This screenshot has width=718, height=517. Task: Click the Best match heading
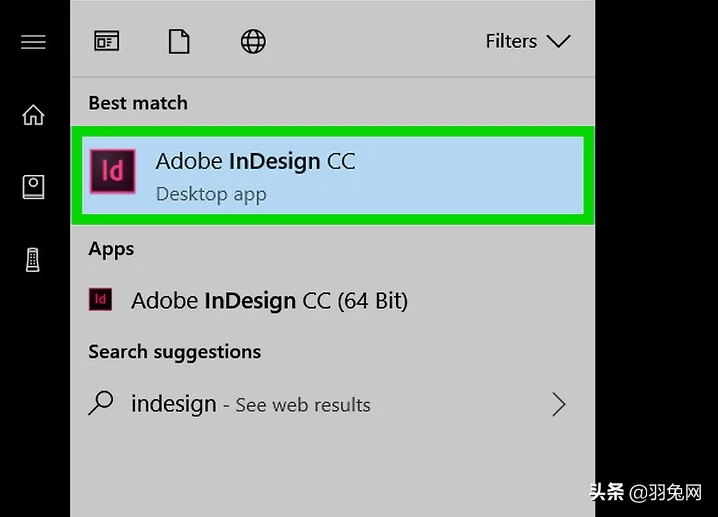(x=138, y=103)
